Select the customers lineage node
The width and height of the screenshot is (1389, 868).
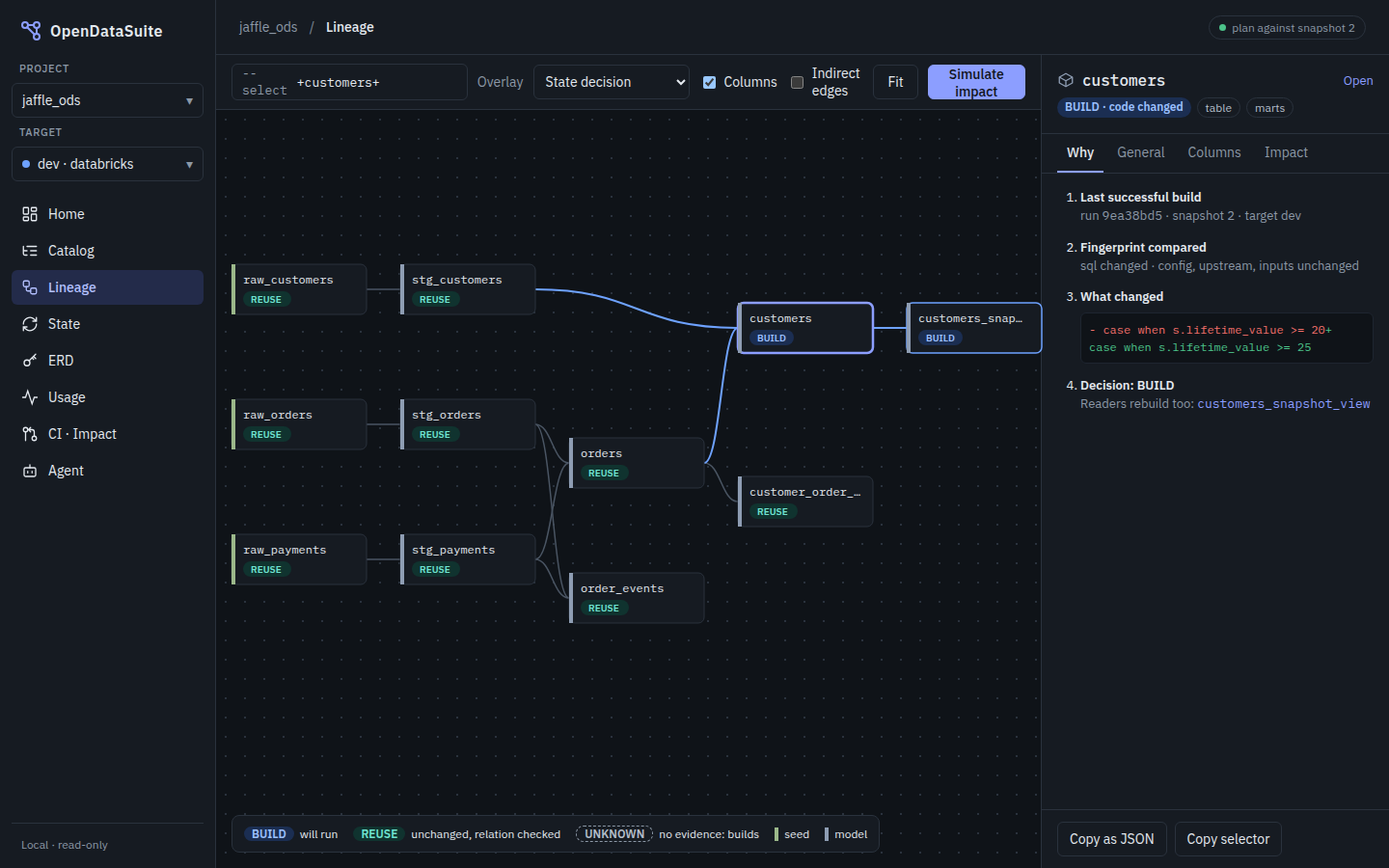(x=805, y=328)
